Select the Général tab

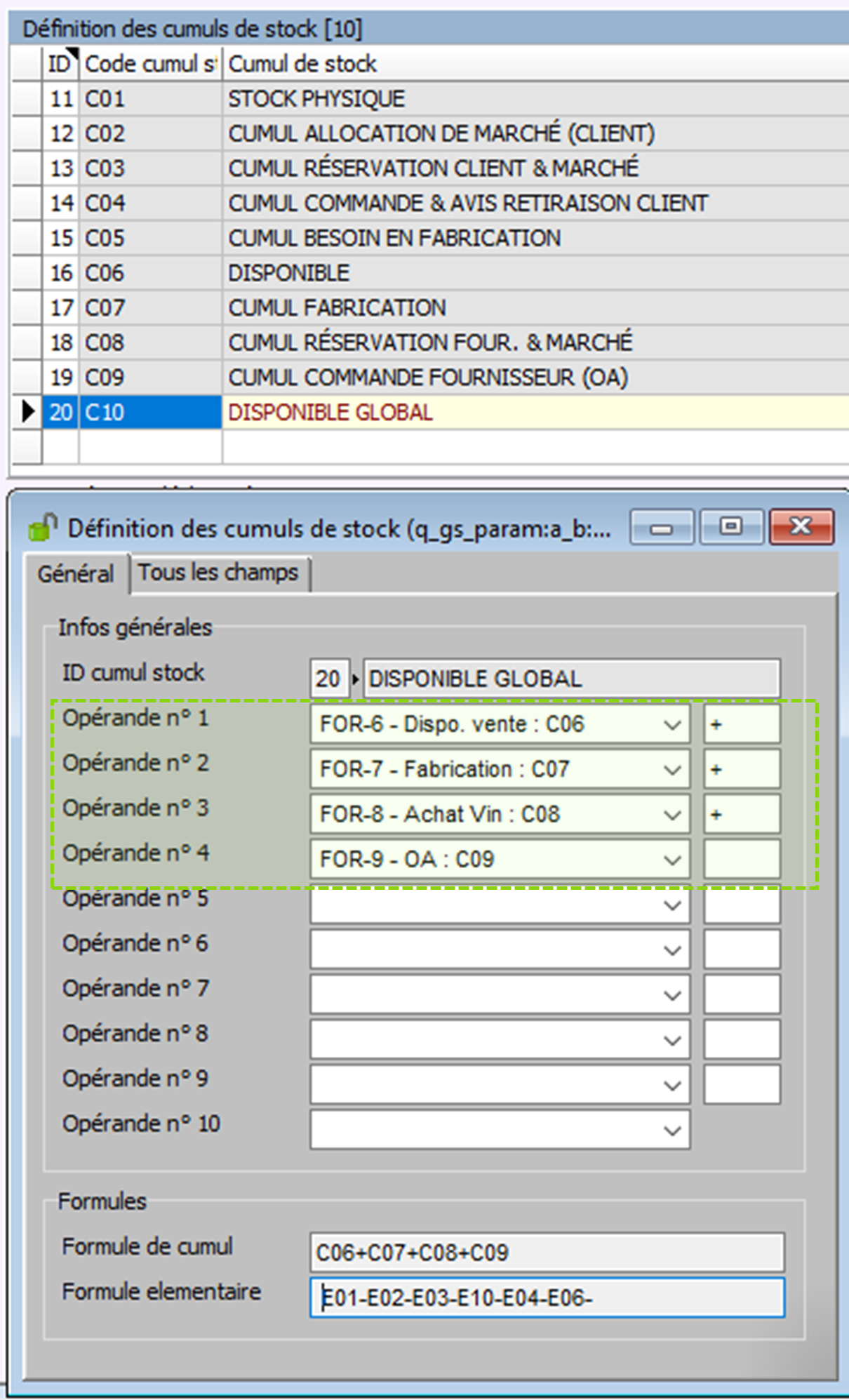point(76,574)
